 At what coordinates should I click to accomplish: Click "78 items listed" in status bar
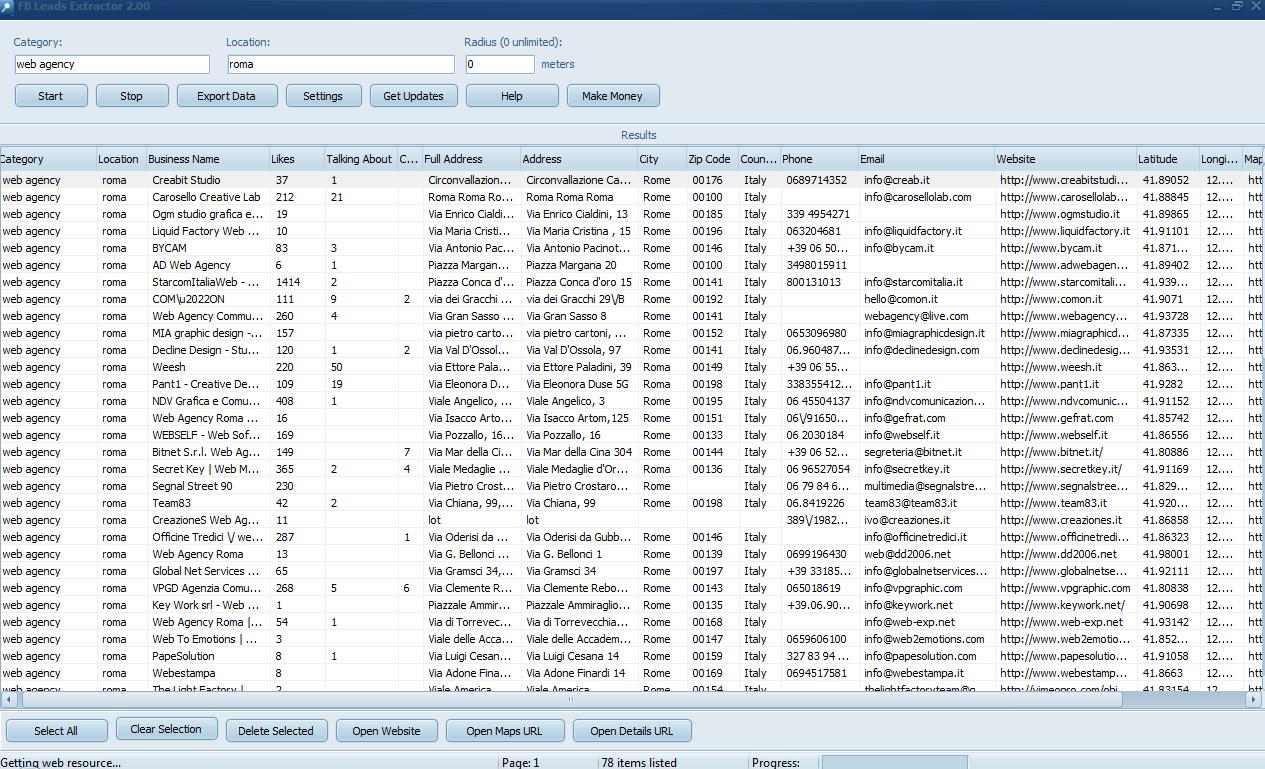point(639,762)
